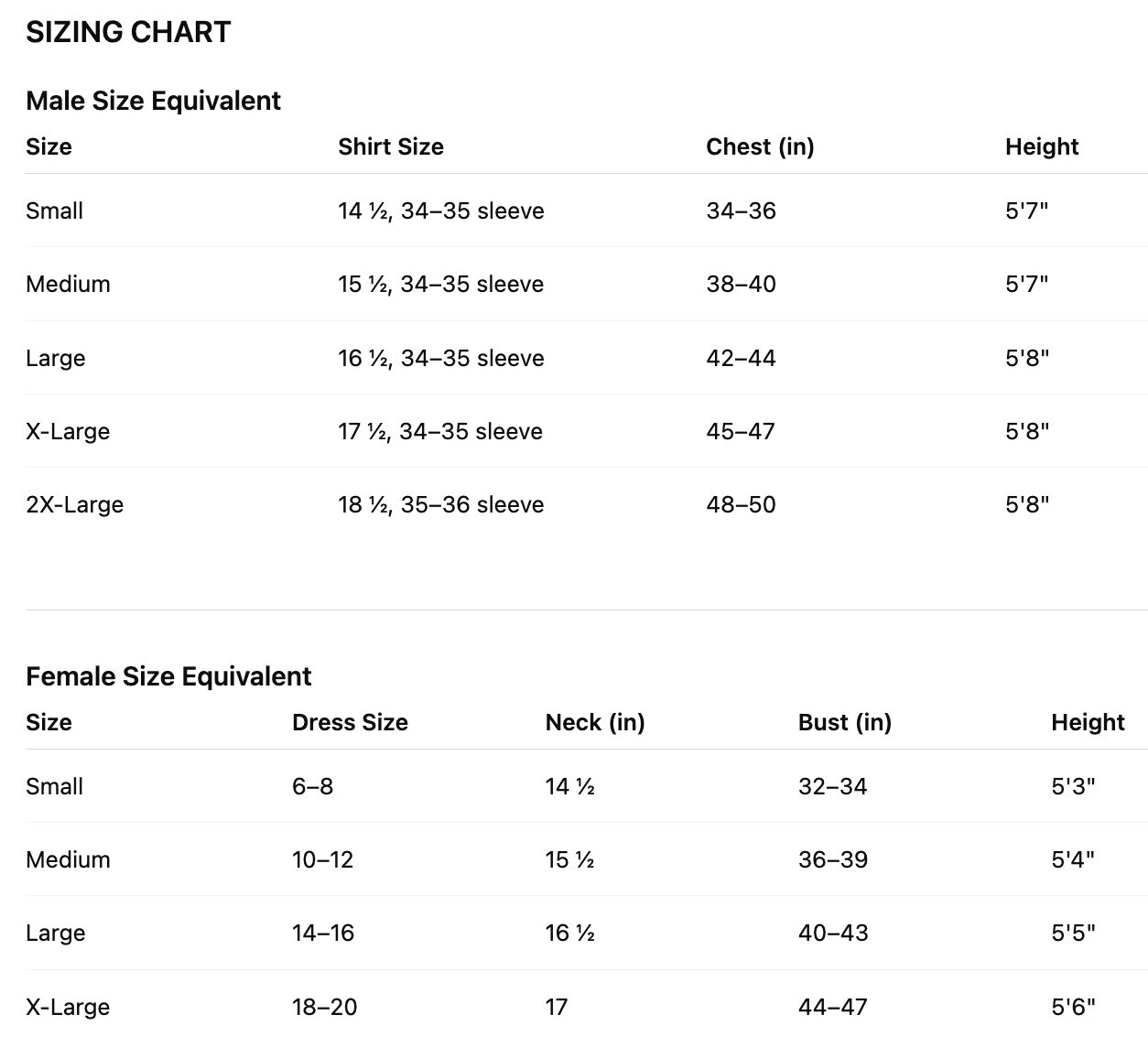1148x1047 pixels.
Task: Click the Shirt Size column header
Action: [391, 146]
